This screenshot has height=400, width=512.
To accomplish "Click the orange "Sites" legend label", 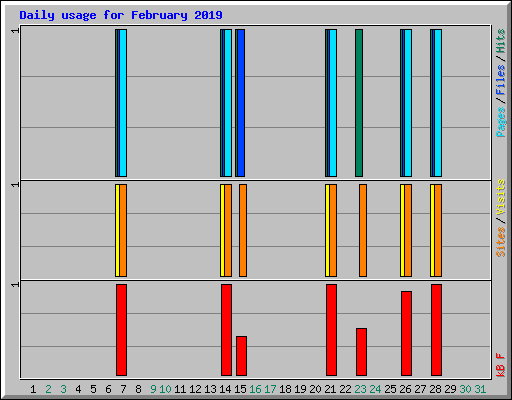I will point(501,242).
